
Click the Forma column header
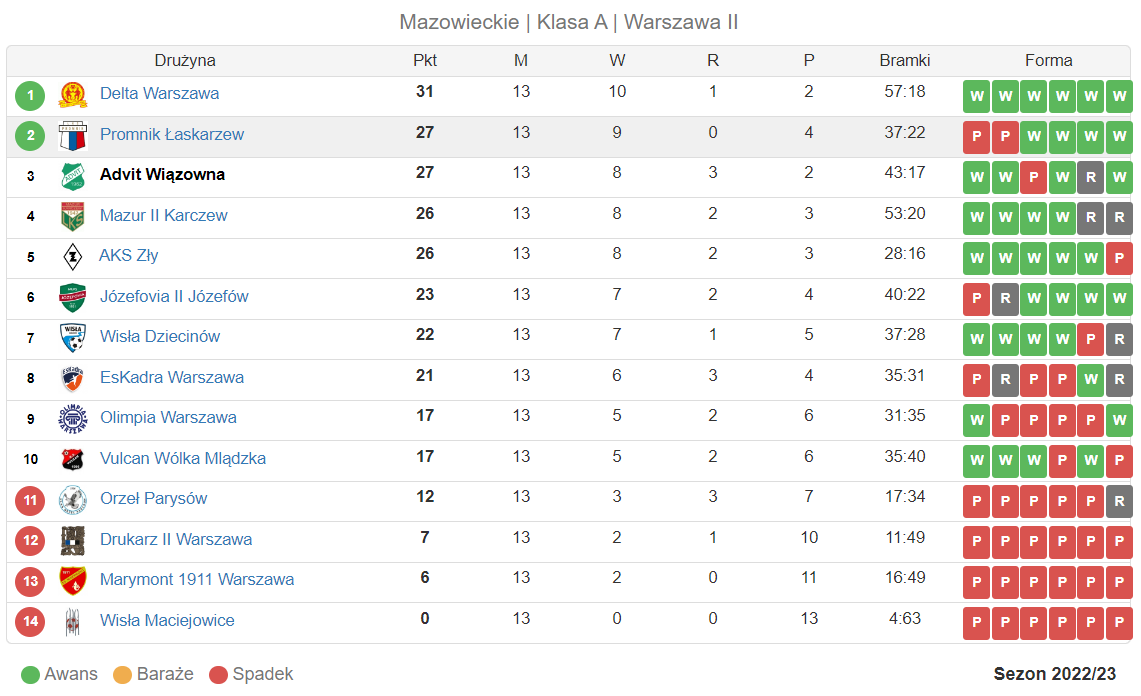1049,60
